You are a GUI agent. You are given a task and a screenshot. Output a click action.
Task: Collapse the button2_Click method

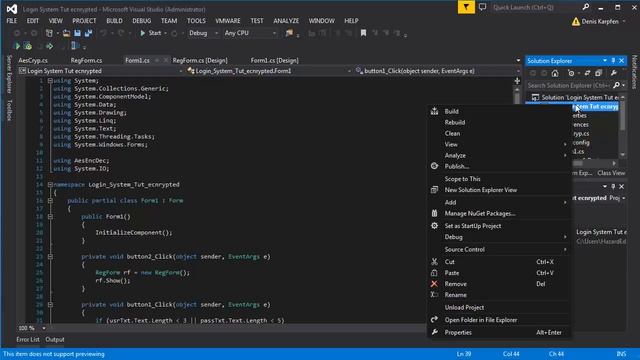click(x=50, y=257)
